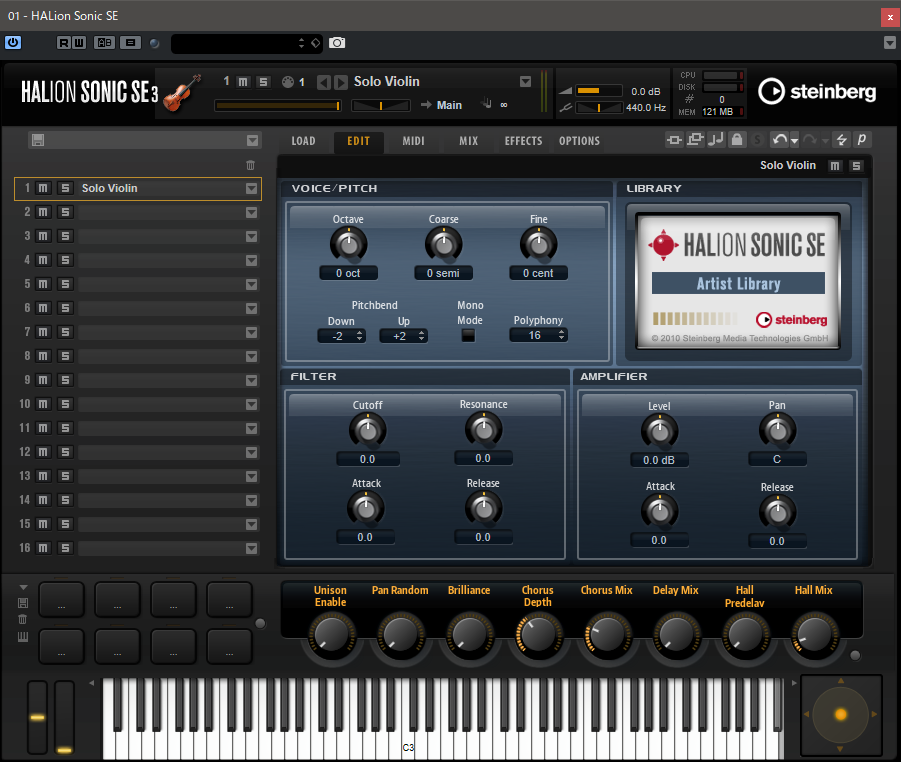Click the save multi-program disk icon
The image size is (901, 762).
(x=38, y=140)
